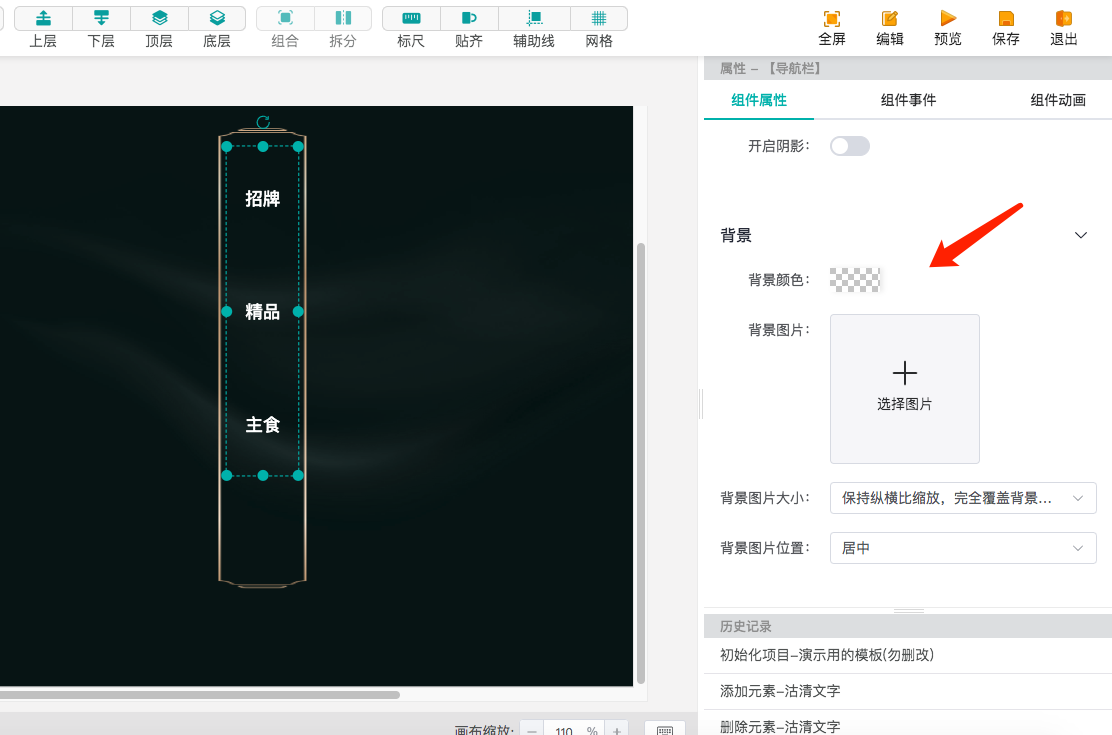Screen dimensions: 1112x735
Task: Open the 背景颜色 background color swatch
Action: tap(855, 279)
